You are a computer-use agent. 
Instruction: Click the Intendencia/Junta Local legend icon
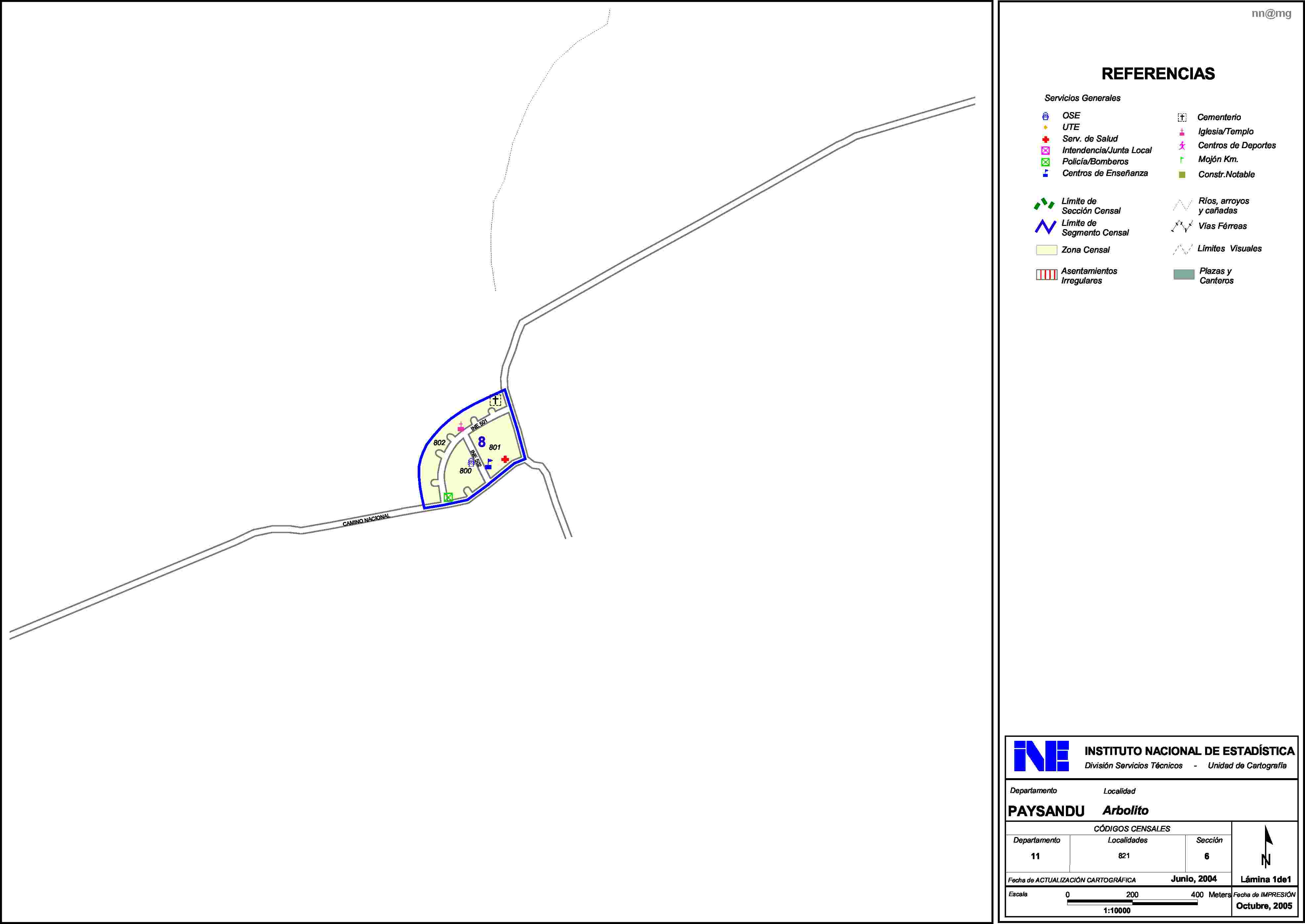click(x=1045, y=151)
